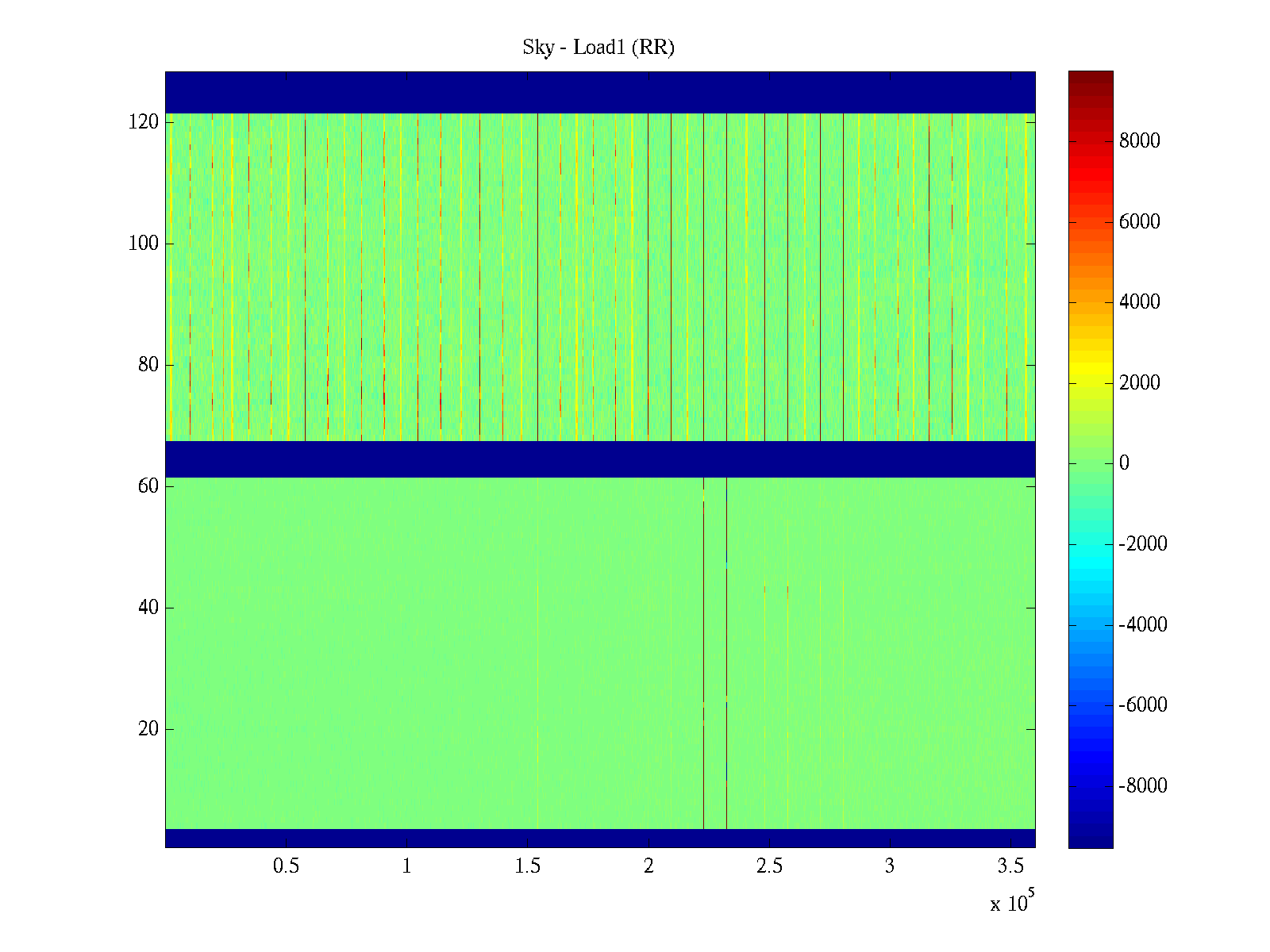The width and height of the screenshot is (1270, 952).
Task: Click the colorbar tick label 4000
Action: tap(1139, 302)
